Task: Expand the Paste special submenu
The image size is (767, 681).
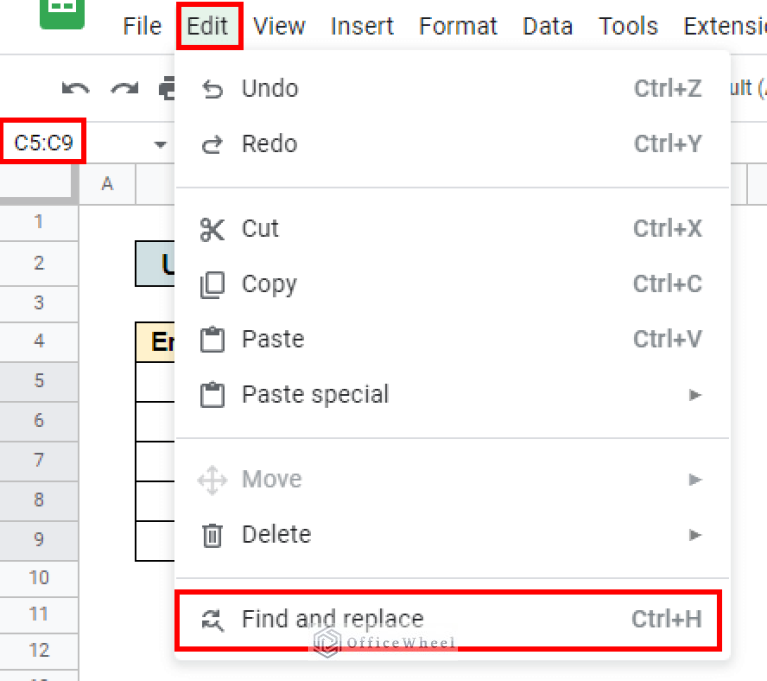Action: point(452,394)
